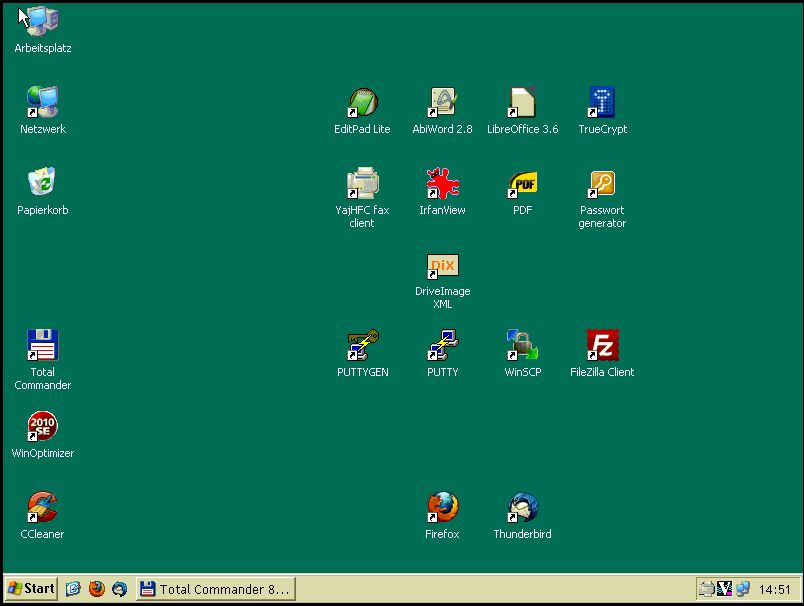This screenshot has width=804, height=606.
Task: Open the network connection tray icon
Action: (x=742, y=589)
